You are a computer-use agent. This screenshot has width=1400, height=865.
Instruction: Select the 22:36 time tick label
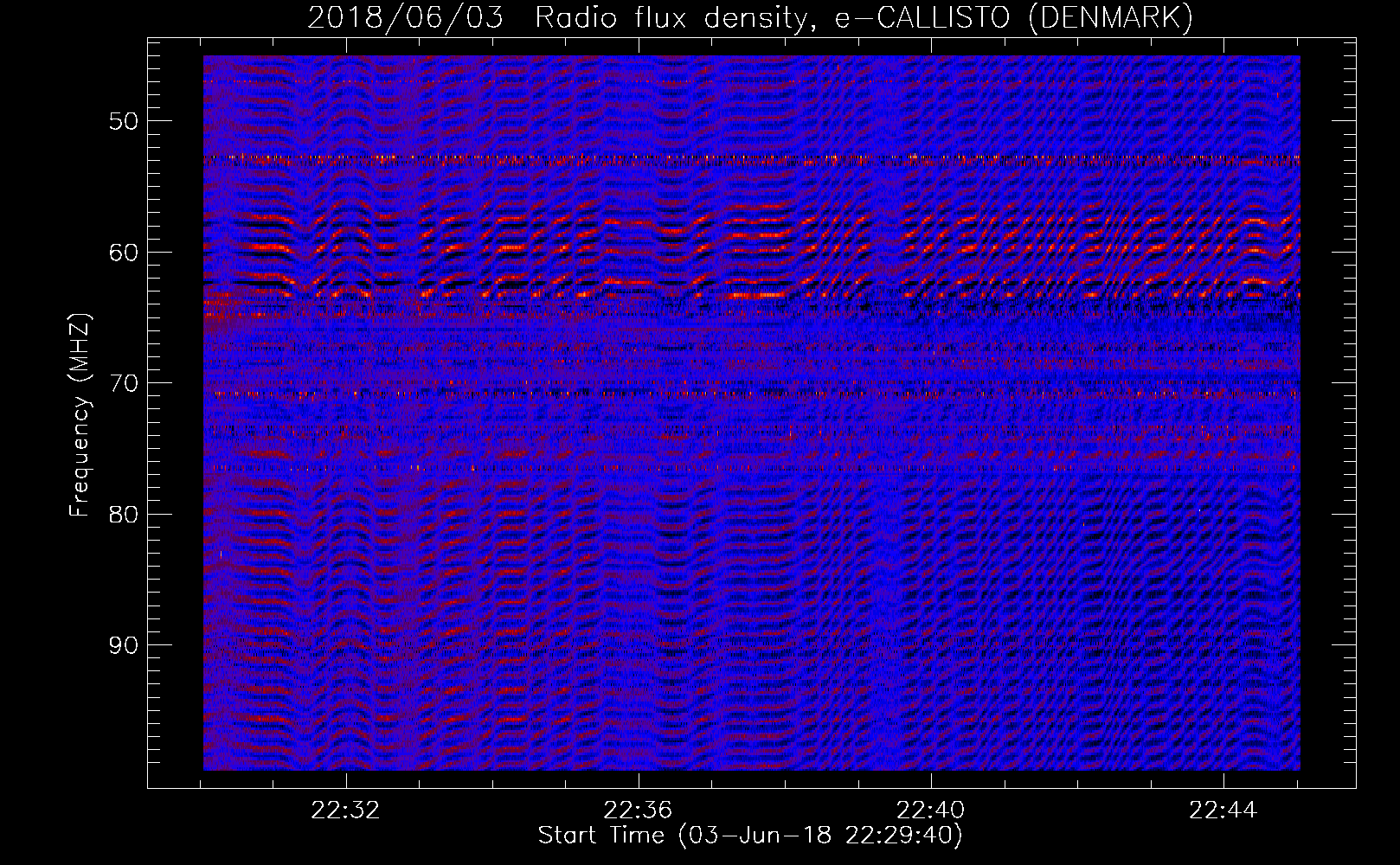pos(639,811)
